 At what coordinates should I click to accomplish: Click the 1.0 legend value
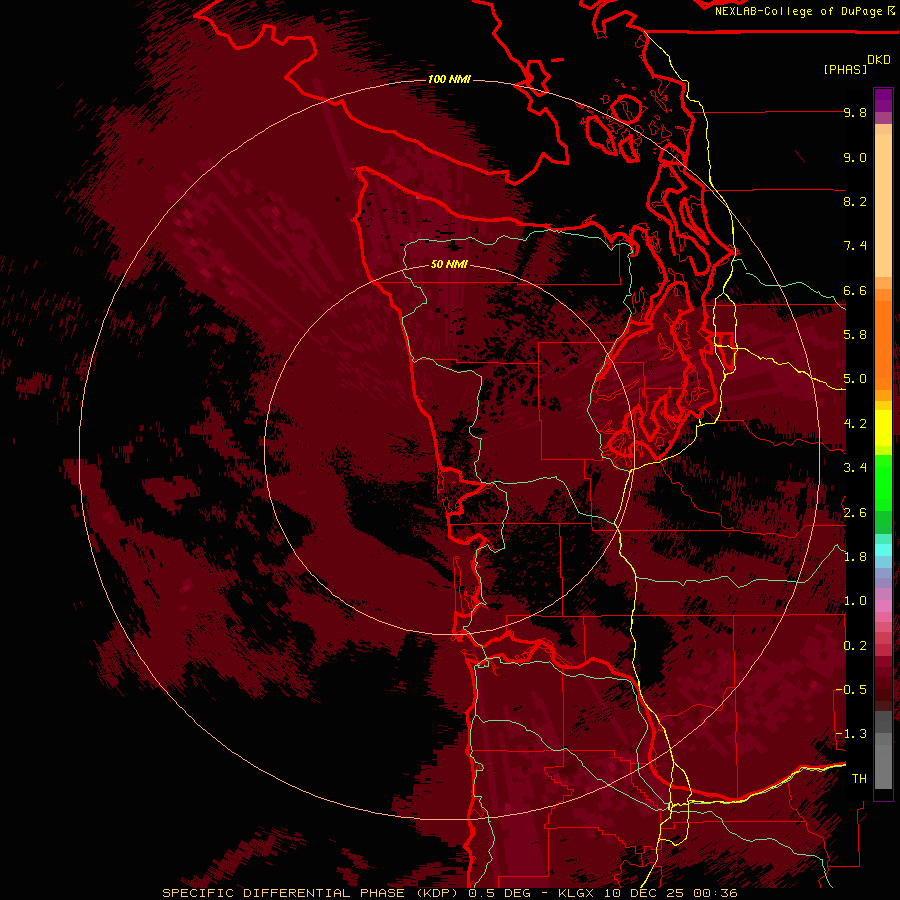point(855,601)
